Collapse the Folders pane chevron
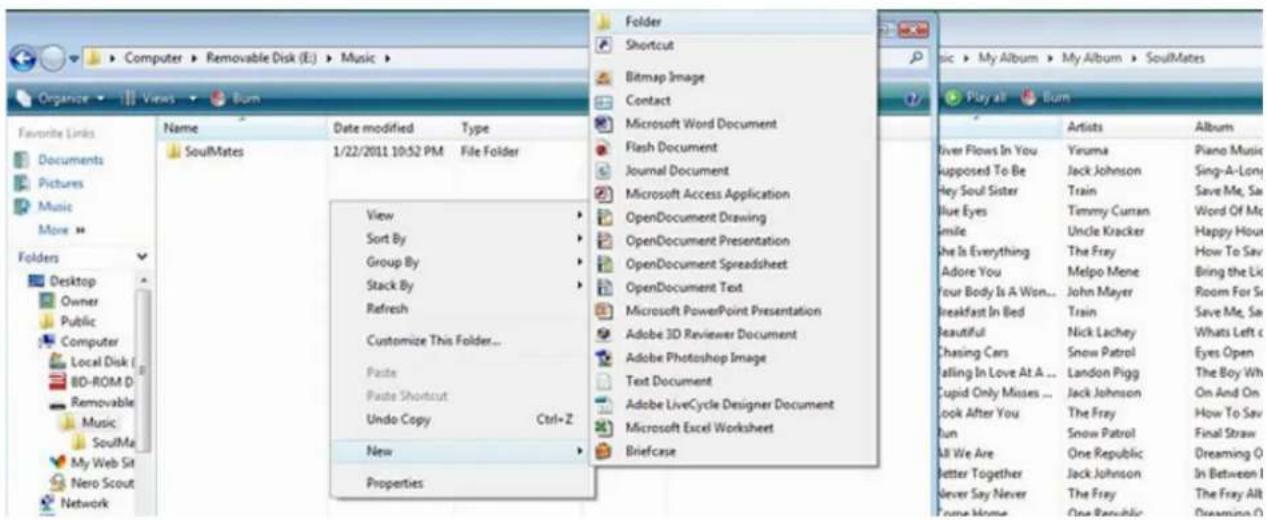The height and width of the screenshot is (520, 1267). (x=141, y=256)
